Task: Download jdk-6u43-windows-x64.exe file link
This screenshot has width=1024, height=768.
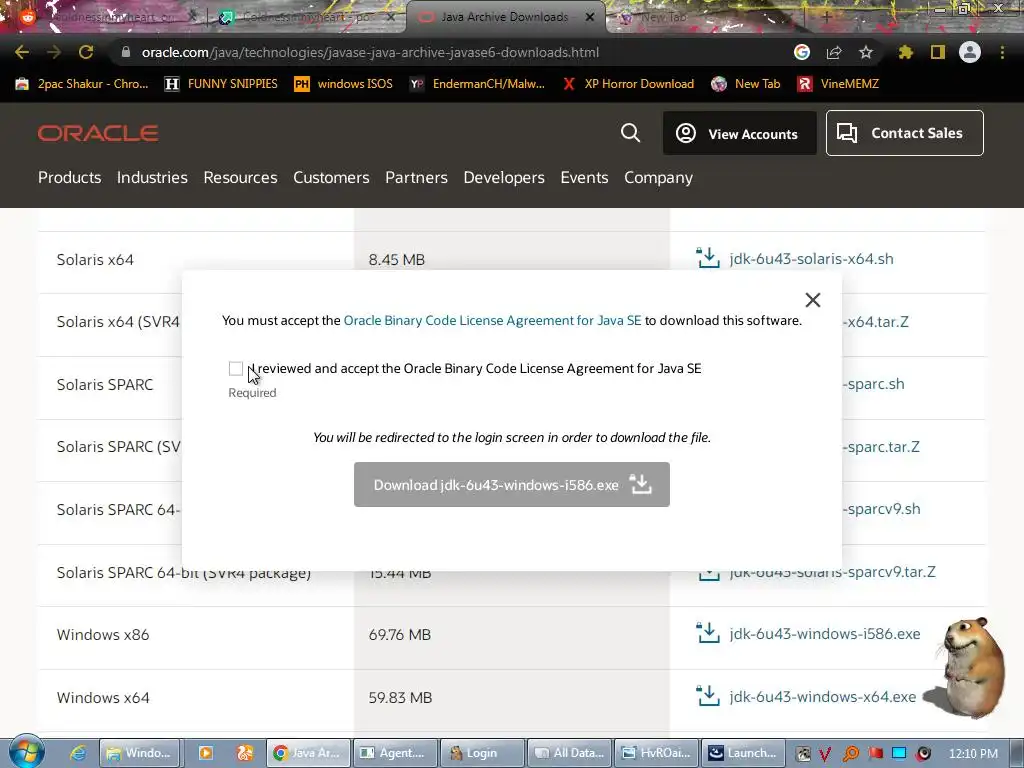Action: 823,697
